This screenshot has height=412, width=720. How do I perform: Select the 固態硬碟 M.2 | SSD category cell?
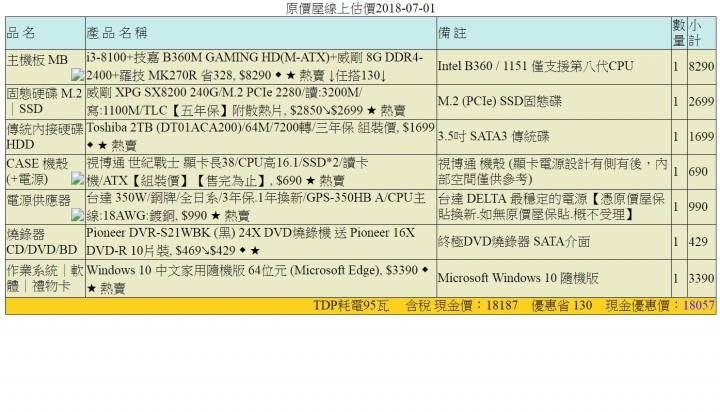tap(45, 102)
